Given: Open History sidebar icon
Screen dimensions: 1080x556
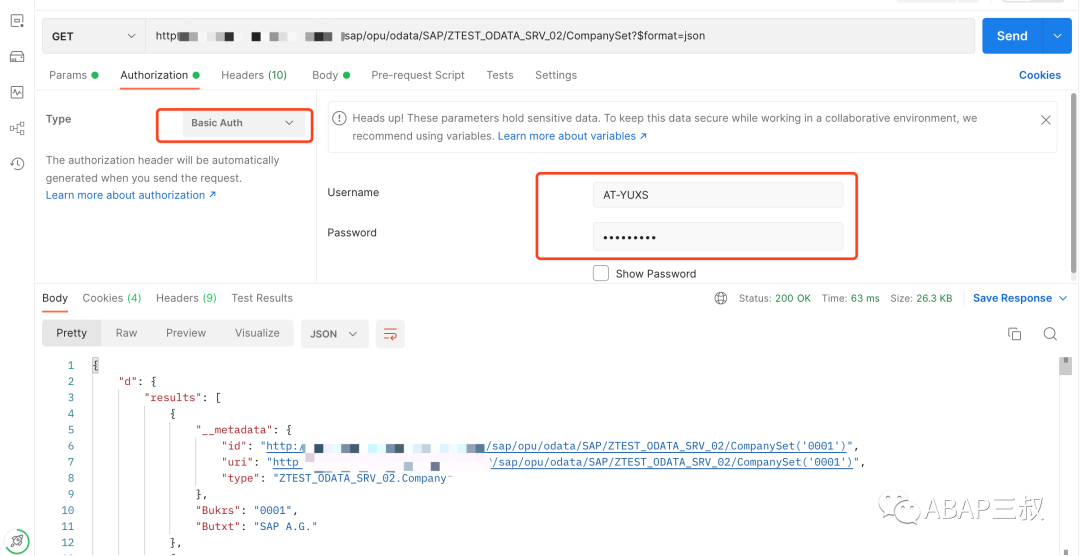Looking at the screenshot, I should coord(17,163).
